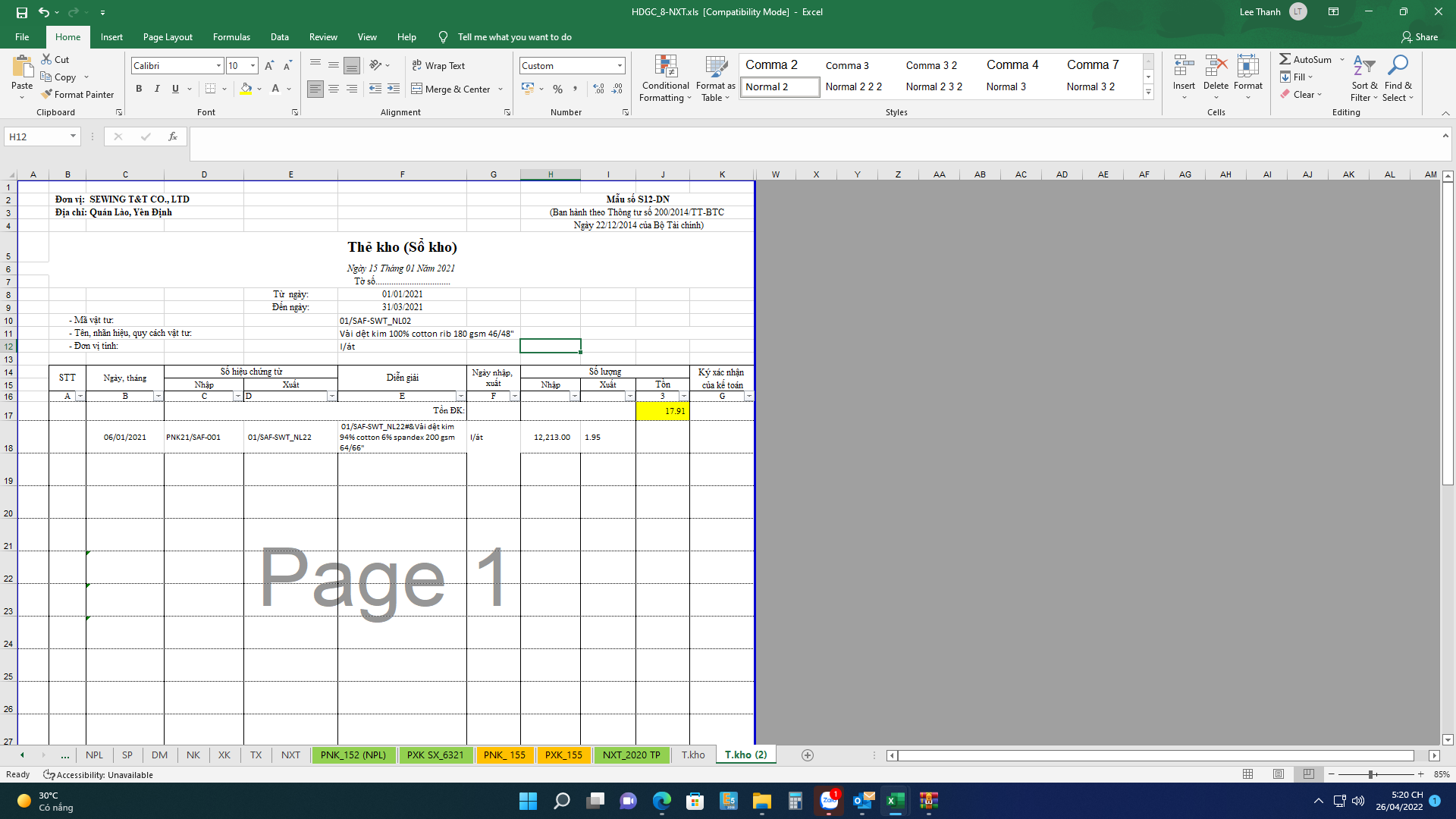The width and height of the screenshot is (1456, 819).
Task: Activate the Format Painter tool
Action: 77,94
